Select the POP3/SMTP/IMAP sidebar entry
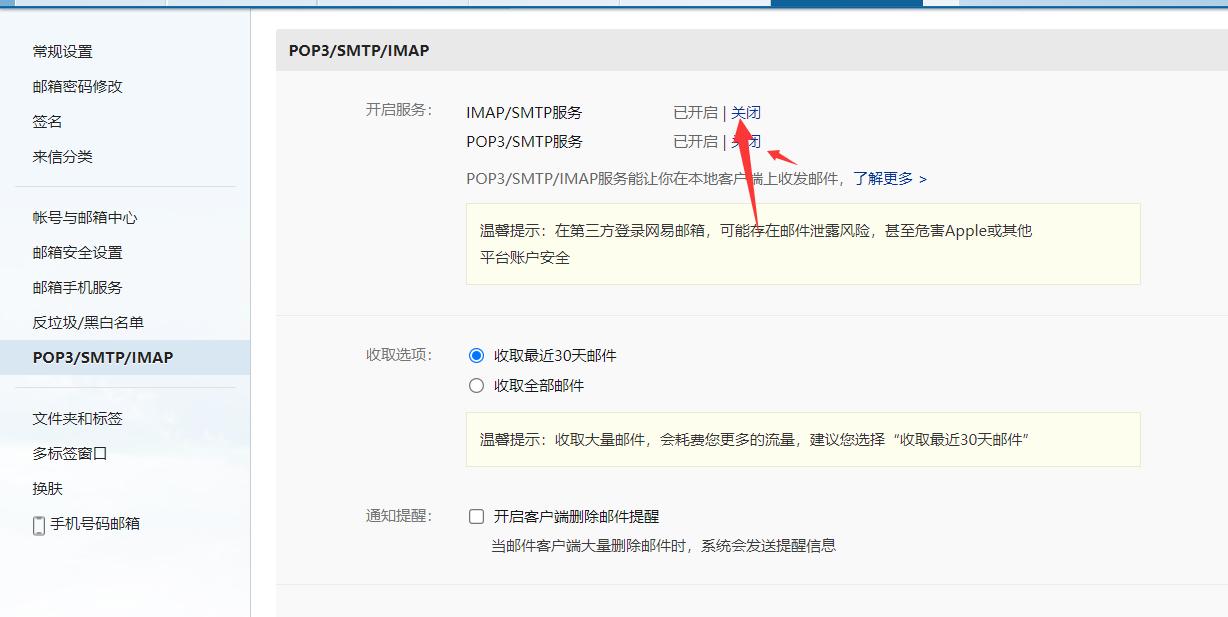This screenshot has height=617, width=1228. click(x=102, y=356)
